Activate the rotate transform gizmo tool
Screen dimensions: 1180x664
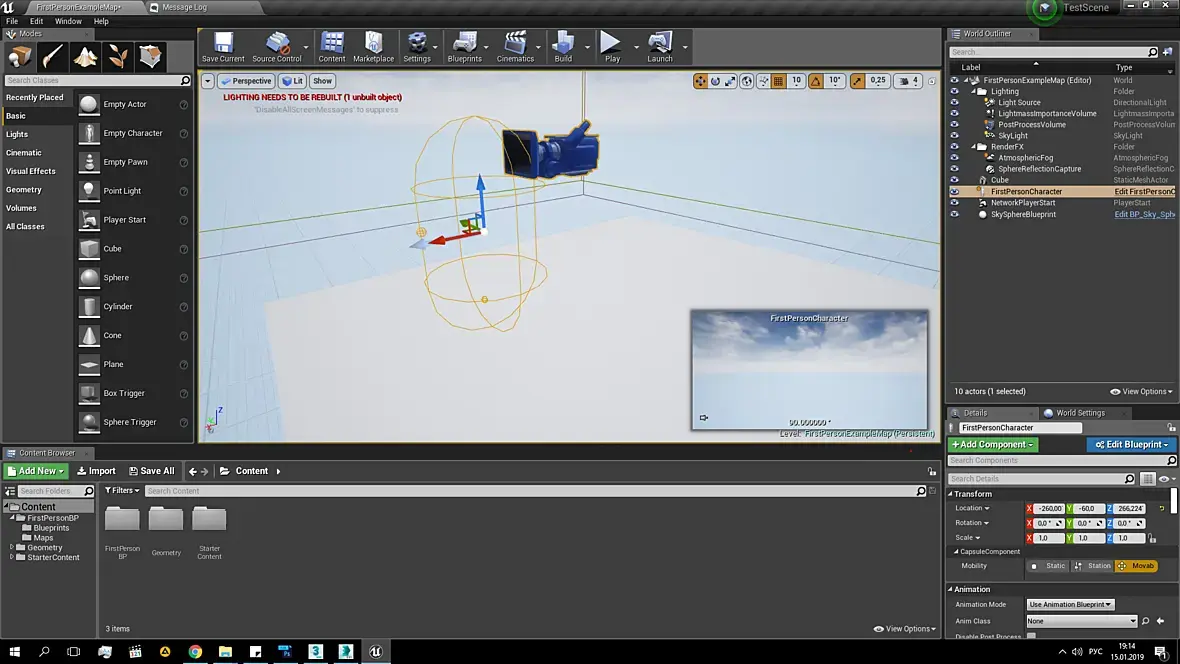(x=715, y=81)
